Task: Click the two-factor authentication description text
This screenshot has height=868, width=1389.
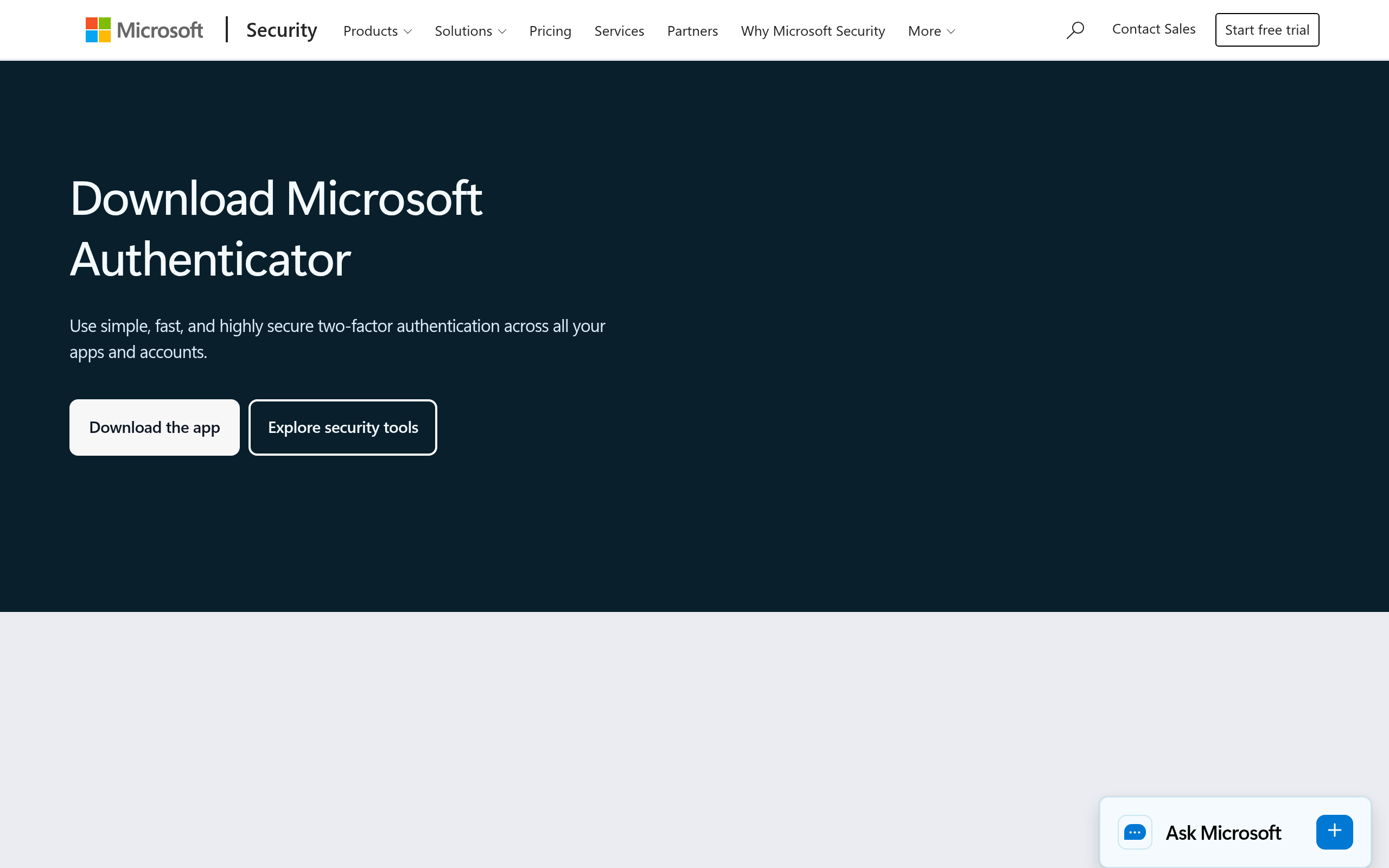Action: click(x=337, y=339)
